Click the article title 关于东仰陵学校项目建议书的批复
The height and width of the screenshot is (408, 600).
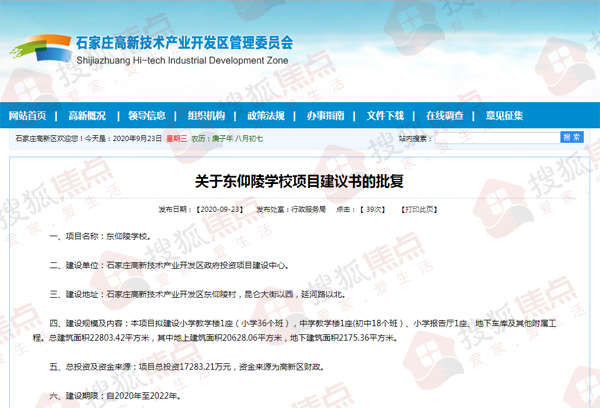(299, 181)
